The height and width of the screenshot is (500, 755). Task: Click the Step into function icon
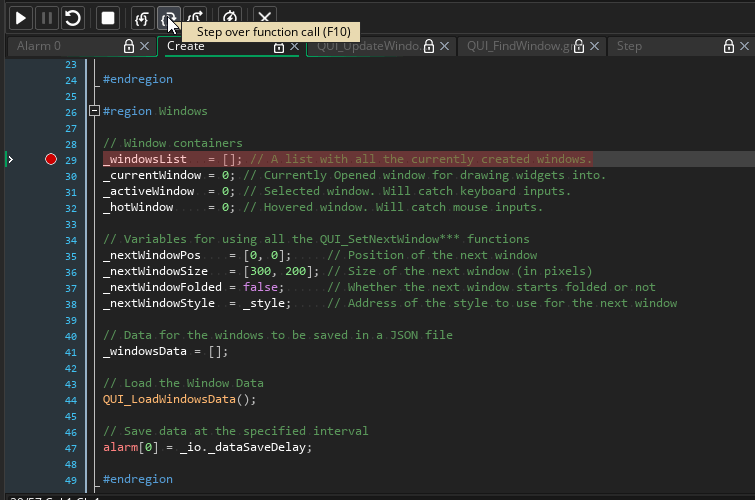pos(144,18)
